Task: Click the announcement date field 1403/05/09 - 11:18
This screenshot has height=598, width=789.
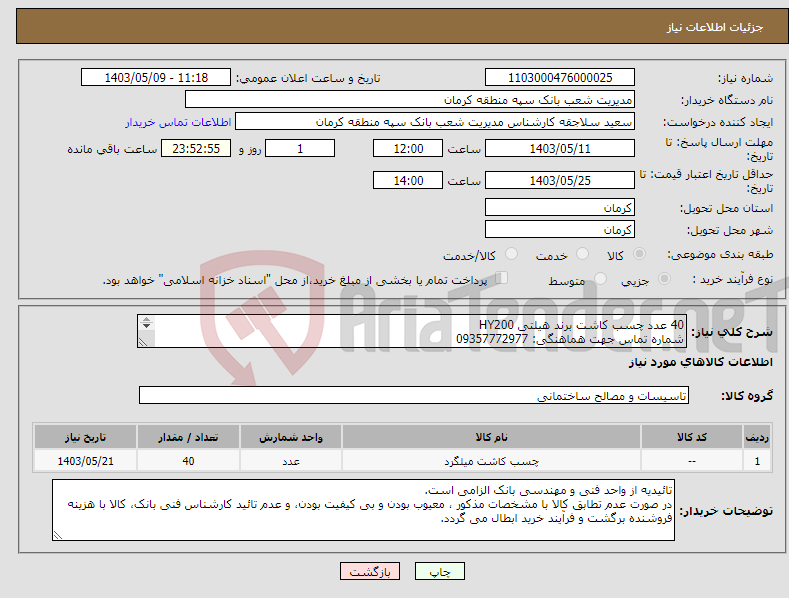Action: click(156, 78)
